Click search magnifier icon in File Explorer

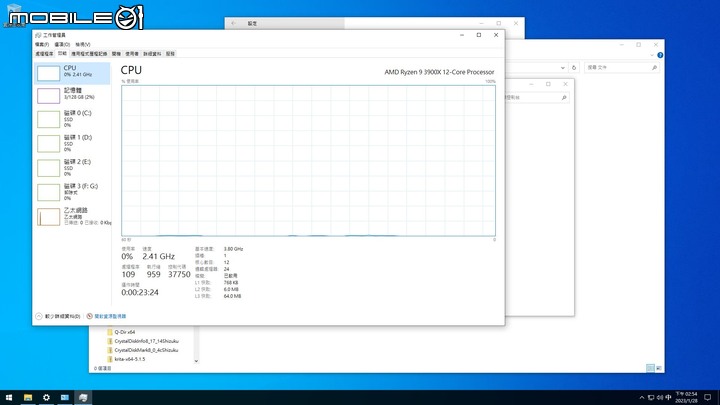654,68
